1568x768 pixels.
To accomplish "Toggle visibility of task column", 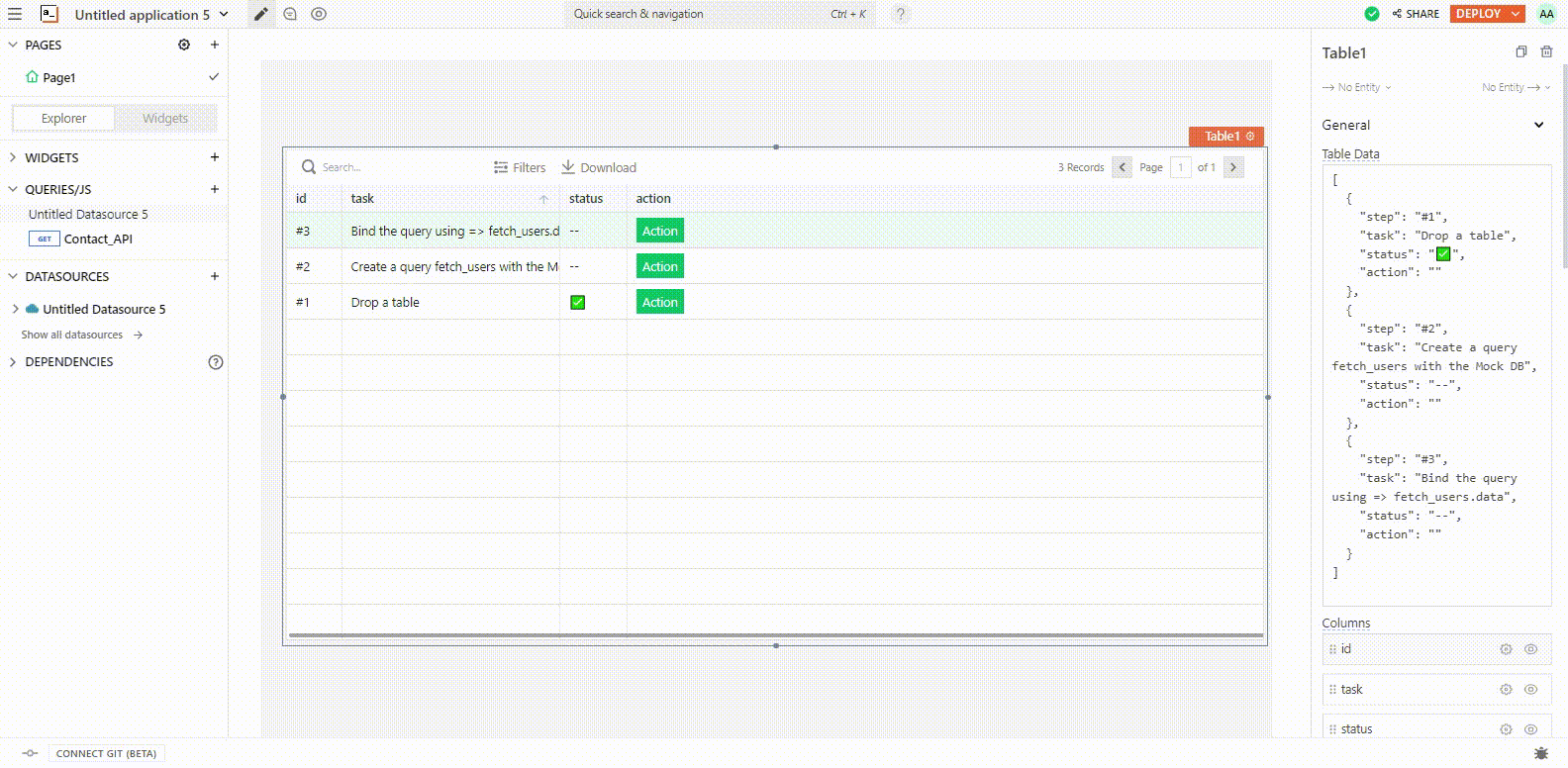I will tap(1530, 690).
